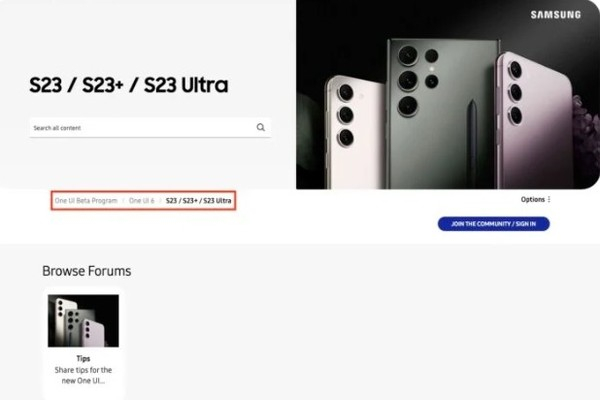Click the Samsung logo in the banner
The image size is (600, 400).
pyautogui.click(x=556, y=15)
